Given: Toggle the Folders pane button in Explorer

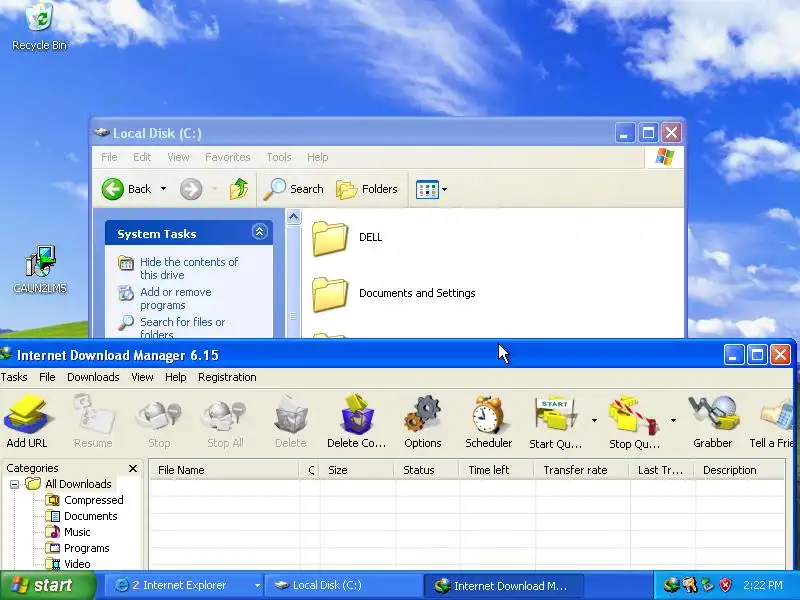Looking at the screenshot, I should pos(367,189).
